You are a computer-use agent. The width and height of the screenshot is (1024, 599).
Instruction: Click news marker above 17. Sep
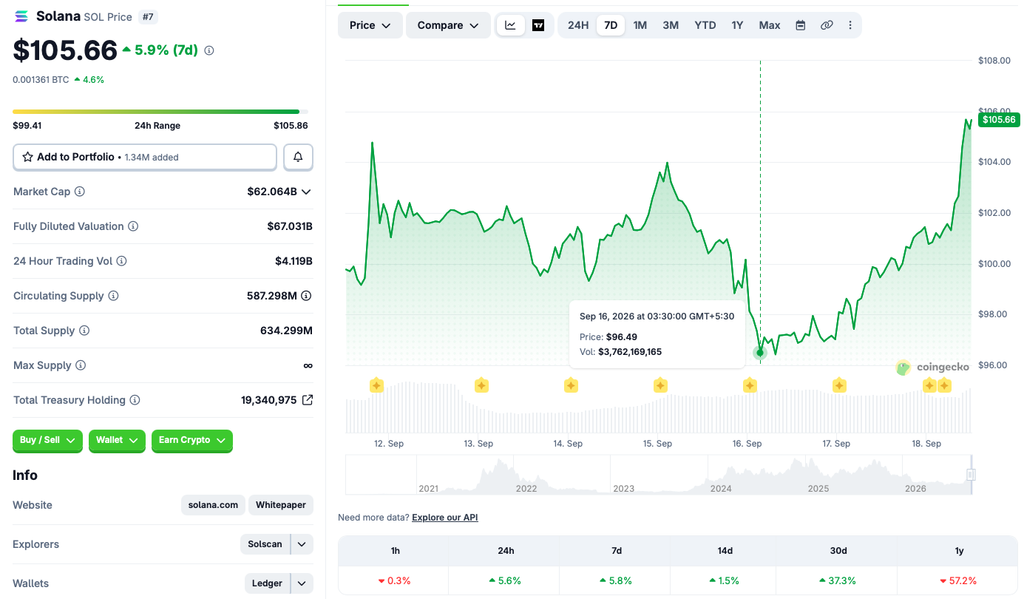click(x=839, y=385)
